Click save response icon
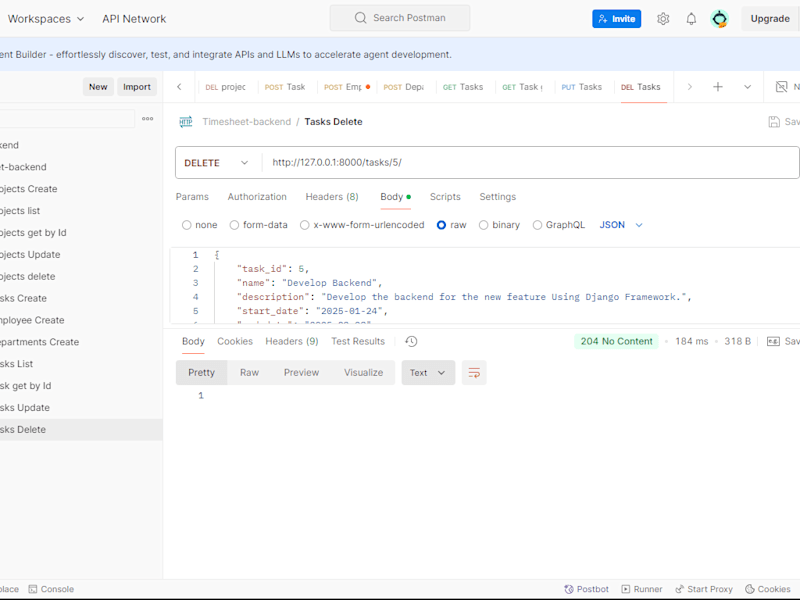Image resolution: width=800 pixels, height=600 pixels. (773, 341)
